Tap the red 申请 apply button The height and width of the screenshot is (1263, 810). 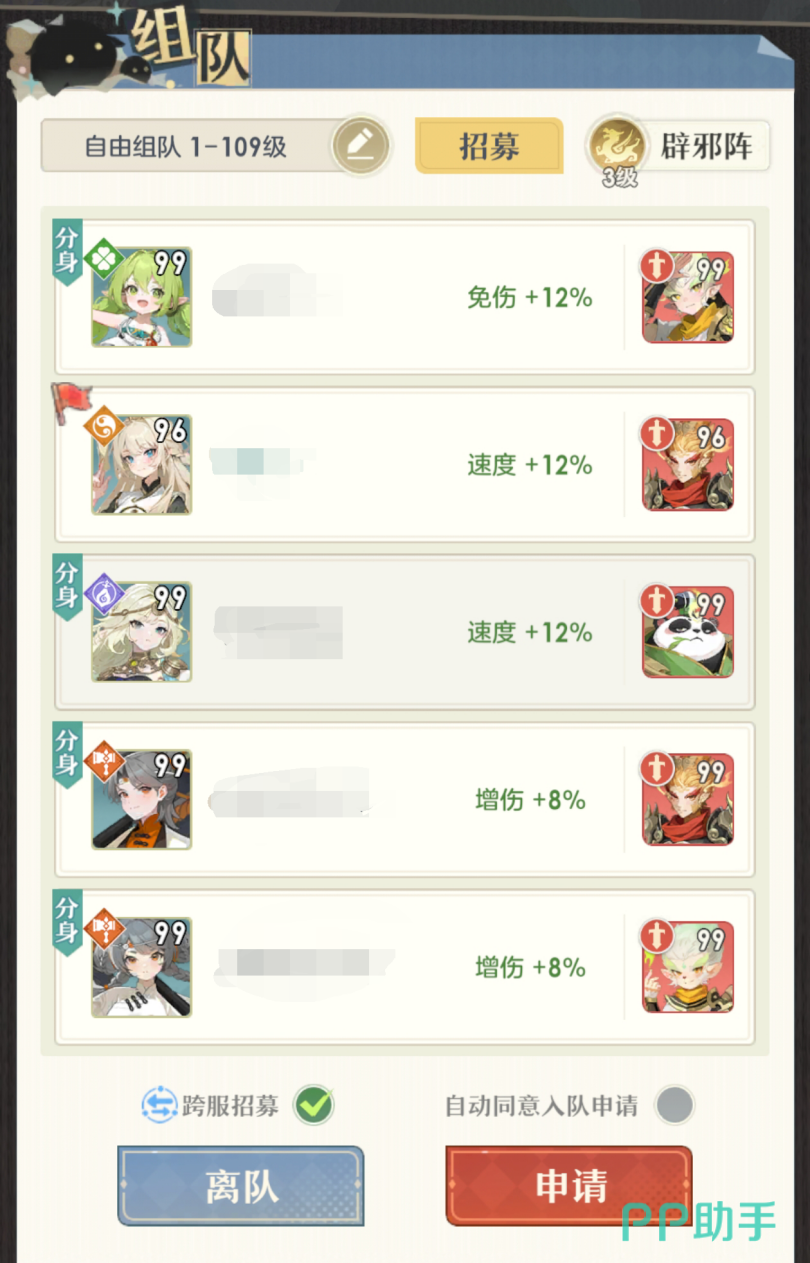tap(569, 1186)
